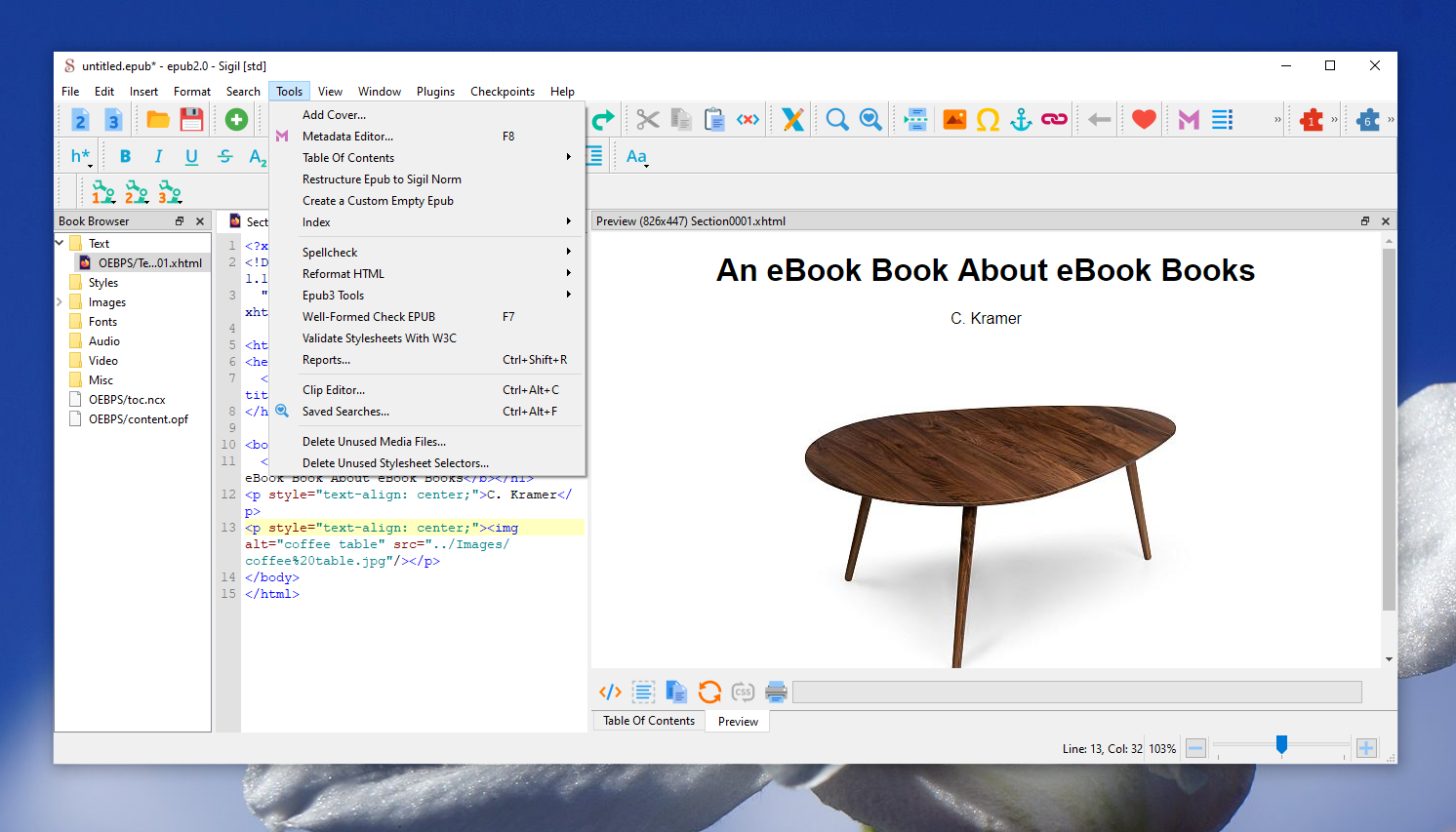1456x832 pixels.
Task: Click the copy preview content icon
Action: click(676, 693)
